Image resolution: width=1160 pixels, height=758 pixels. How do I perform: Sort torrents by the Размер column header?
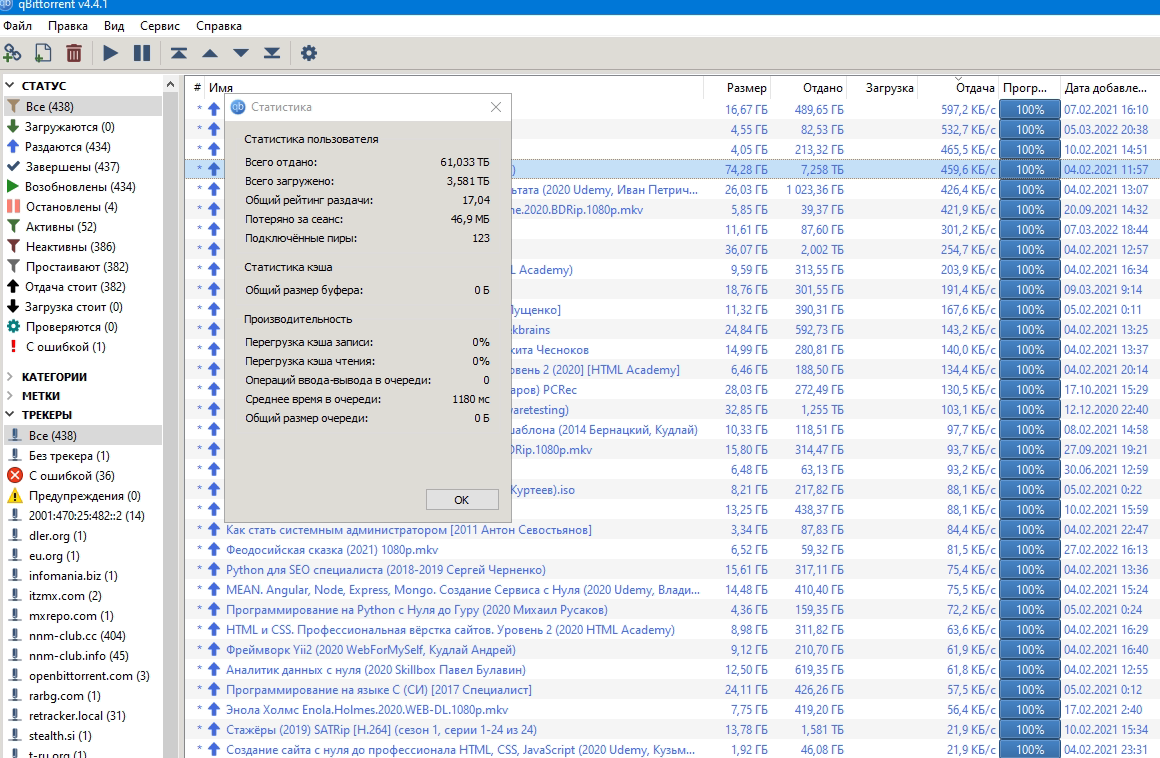(737, 88)
